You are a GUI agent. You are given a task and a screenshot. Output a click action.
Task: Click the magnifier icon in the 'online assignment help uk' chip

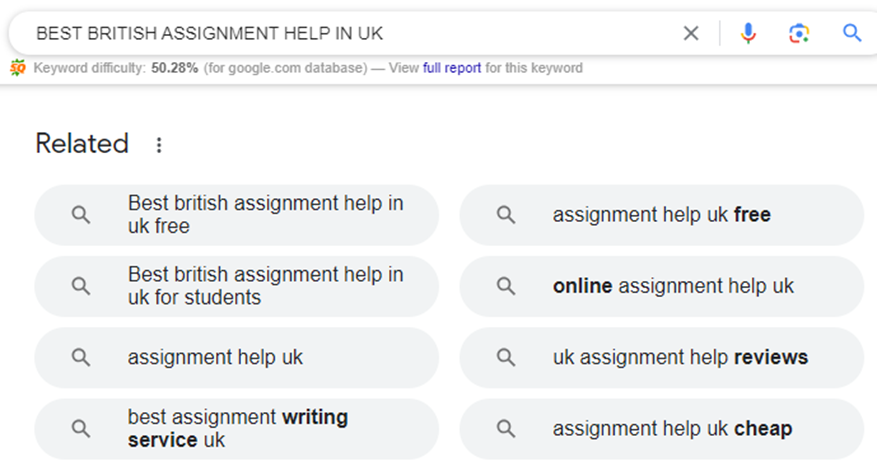pos(506,286)
